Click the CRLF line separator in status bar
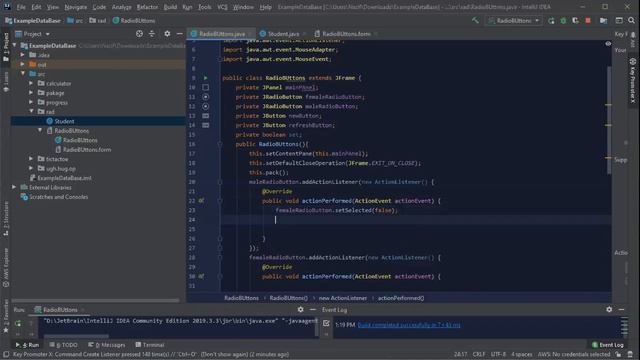This screenshot has width=640, height=360. 479,355
